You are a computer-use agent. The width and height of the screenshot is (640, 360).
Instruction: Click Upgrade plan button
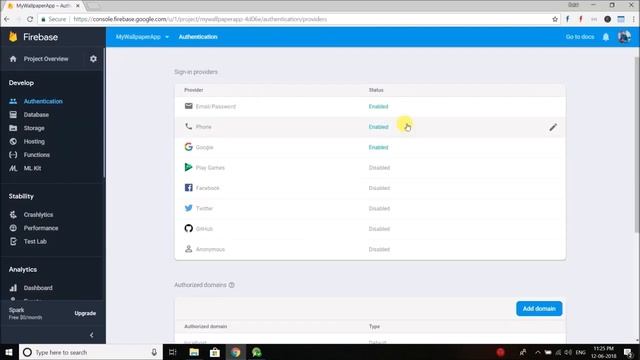click(x=85, y=313)
